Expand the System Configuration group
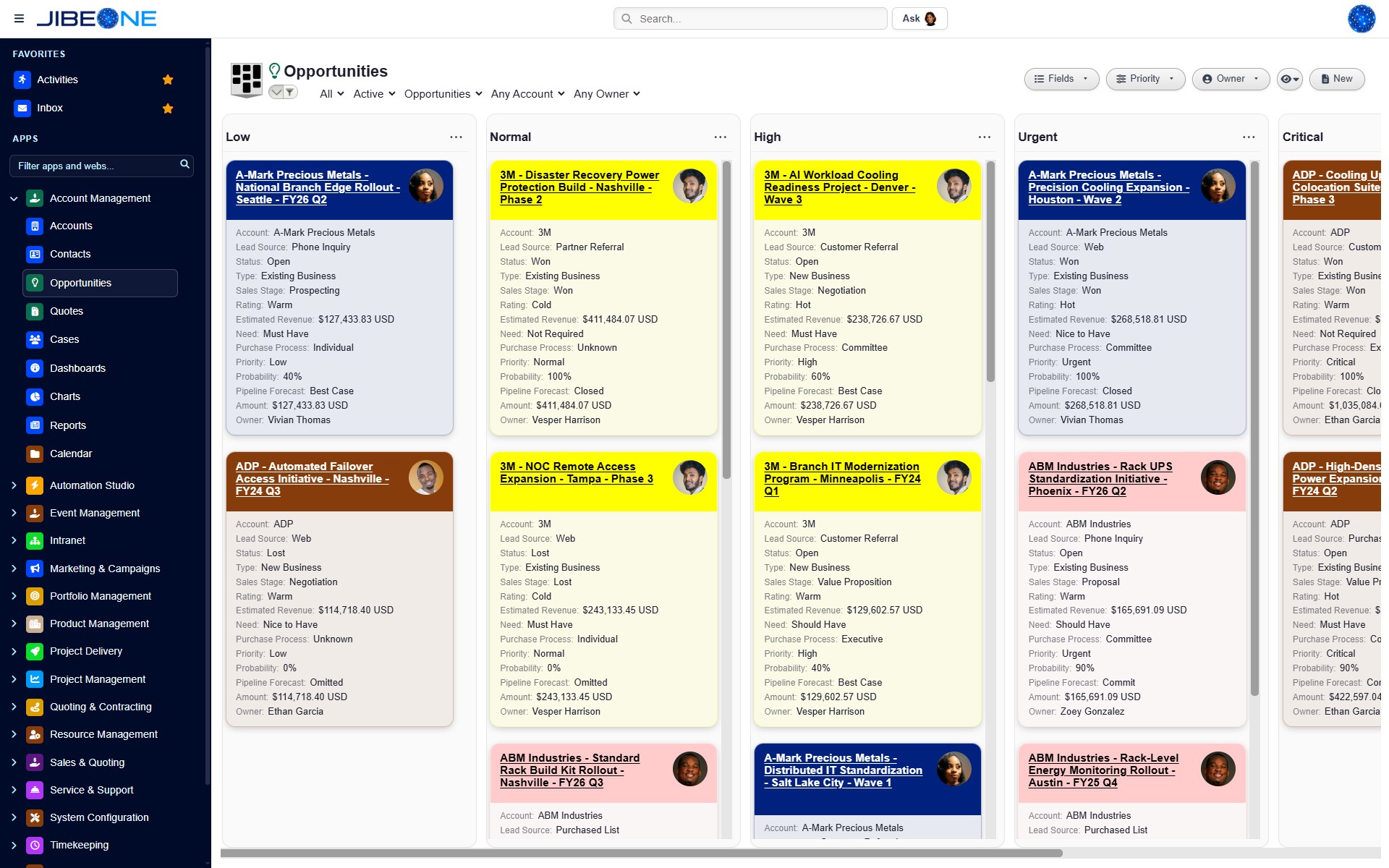This screenshot has width=1389, height=868. point(14,817)
